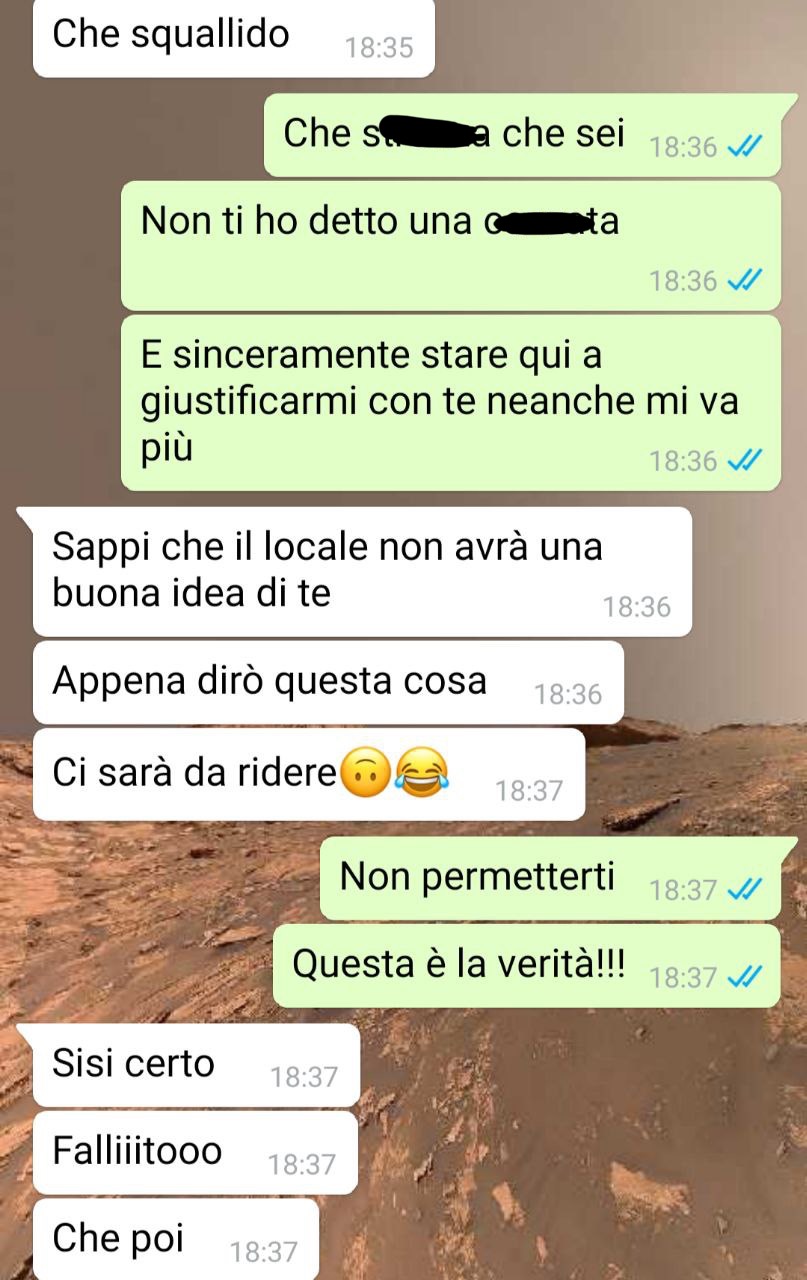Click the crying-laughing emoji
807x1280 pixels.
click(x=423, y=773)
